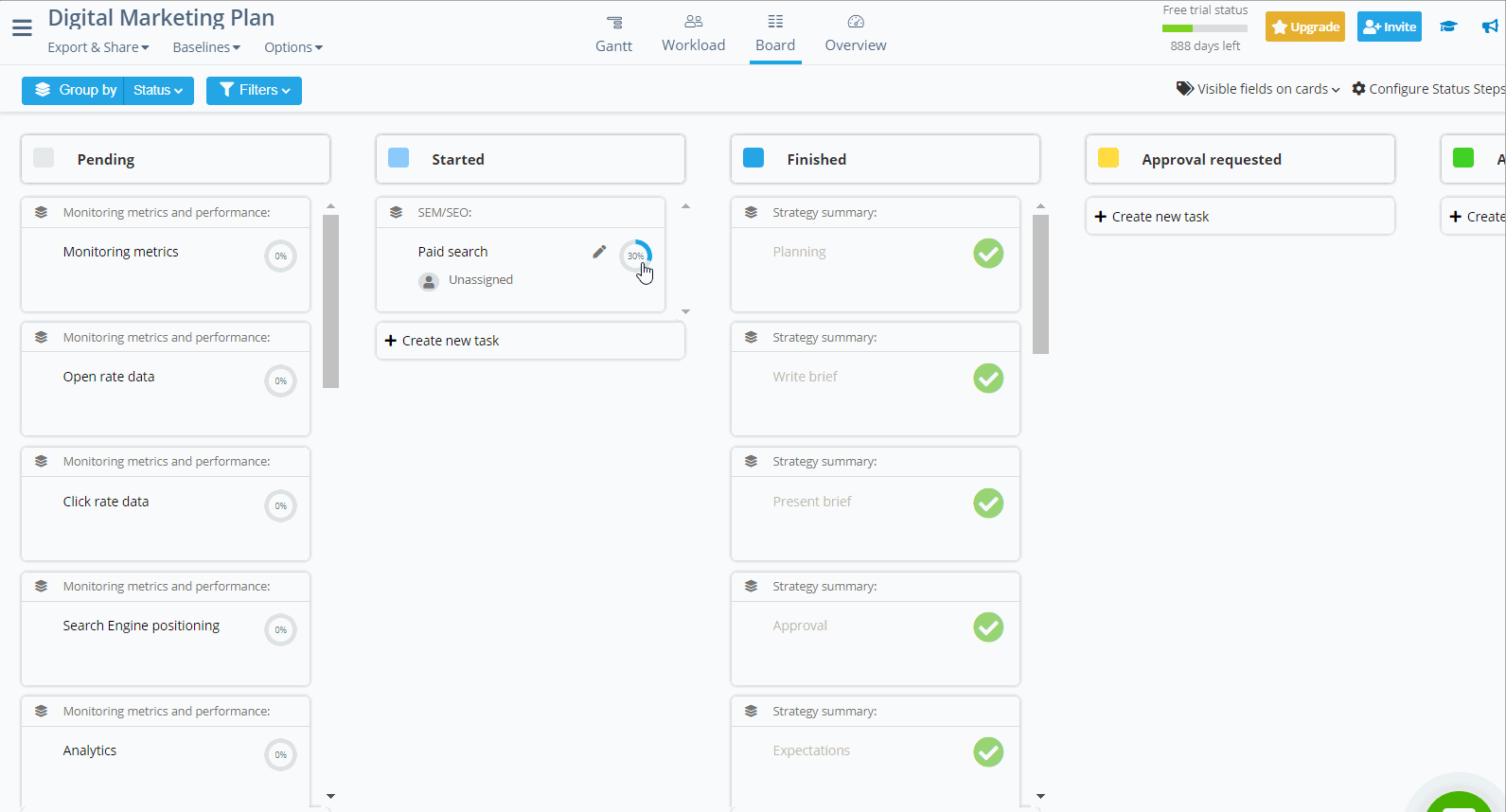1506x812 pixels.
Task: Click the Free trial status progress bar
Action: pyautogui.click(x=1205, y=28)
